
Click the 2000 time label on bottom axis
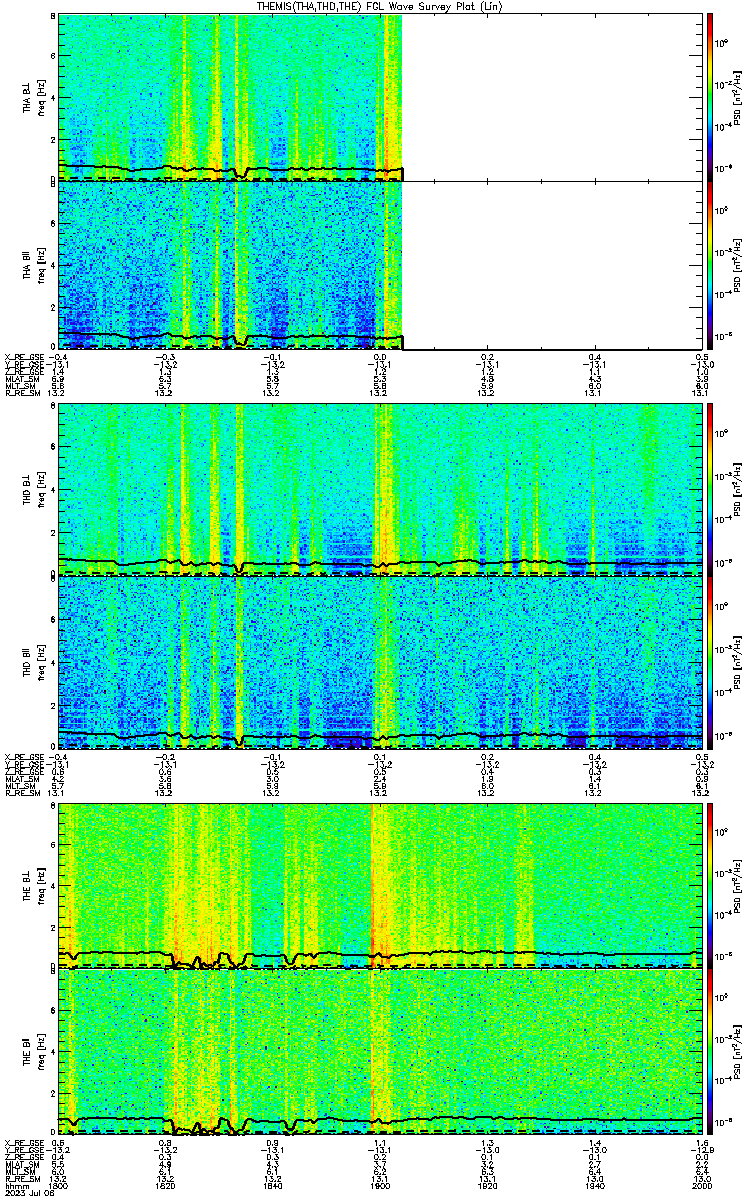point(703,1185)
